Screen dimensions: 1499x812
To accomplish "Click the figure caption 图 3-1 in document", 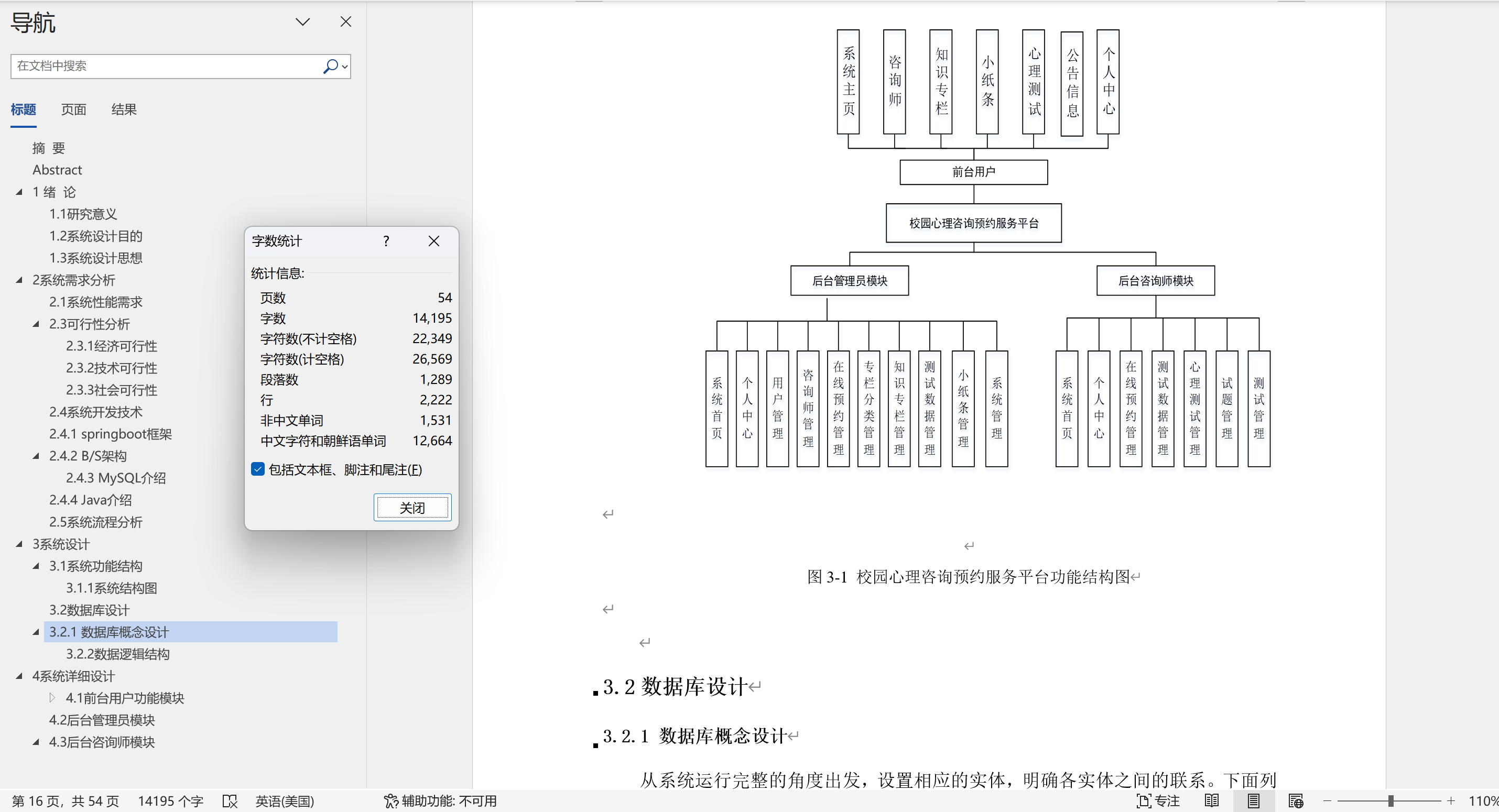I will (x=968, y=577).
